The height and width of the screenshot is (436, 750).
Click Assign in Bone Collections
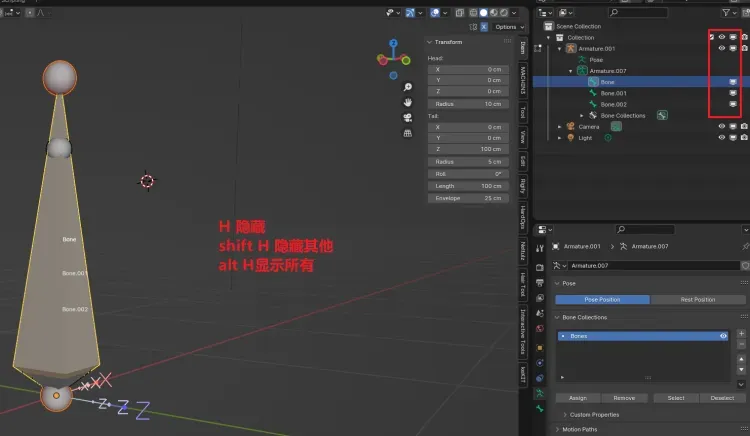tap(578, 398)
